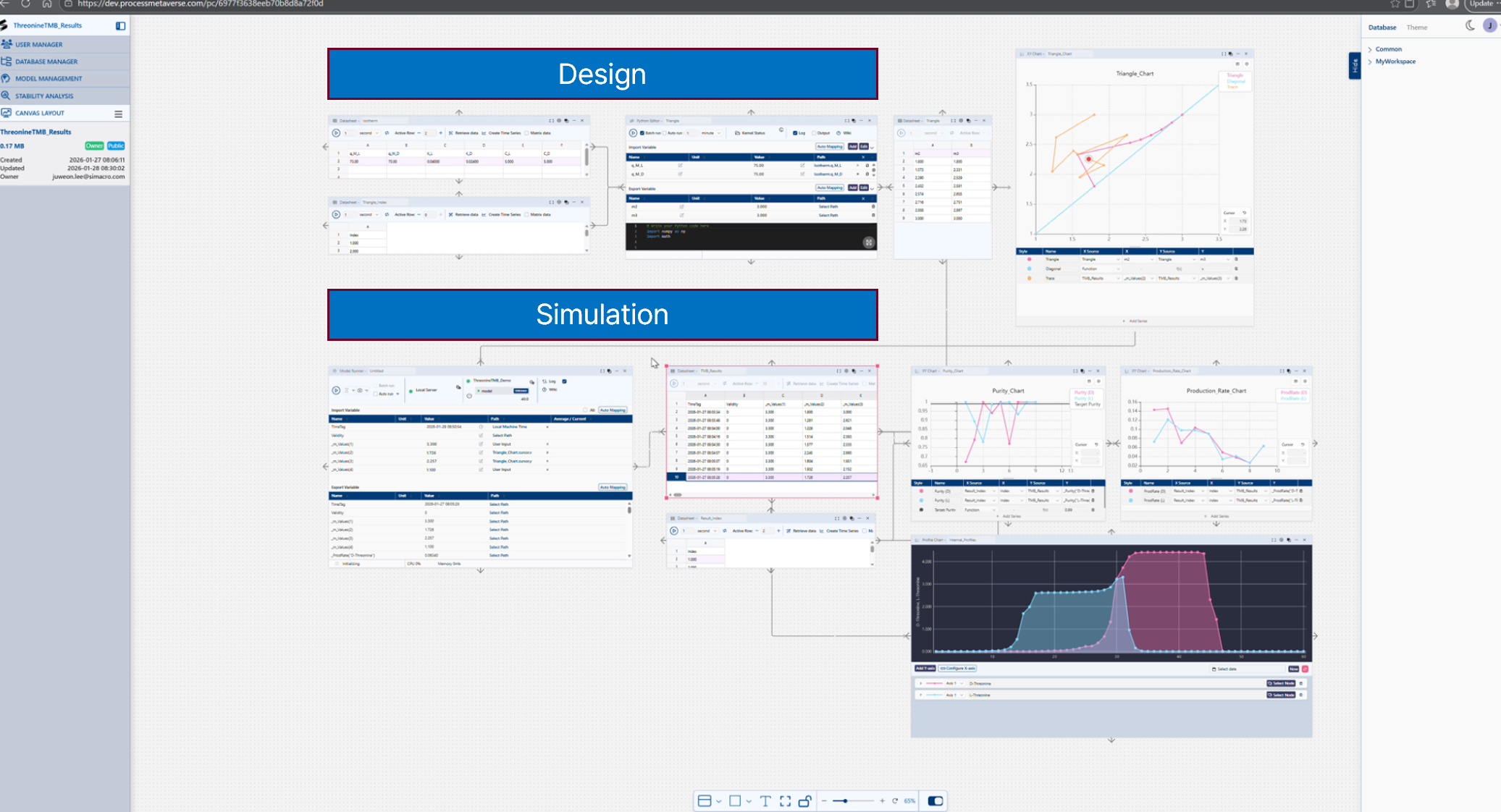Toggle the switch in bottom toolbar
The width and height of the screenshot is (1501, 812).
point(936,801)
